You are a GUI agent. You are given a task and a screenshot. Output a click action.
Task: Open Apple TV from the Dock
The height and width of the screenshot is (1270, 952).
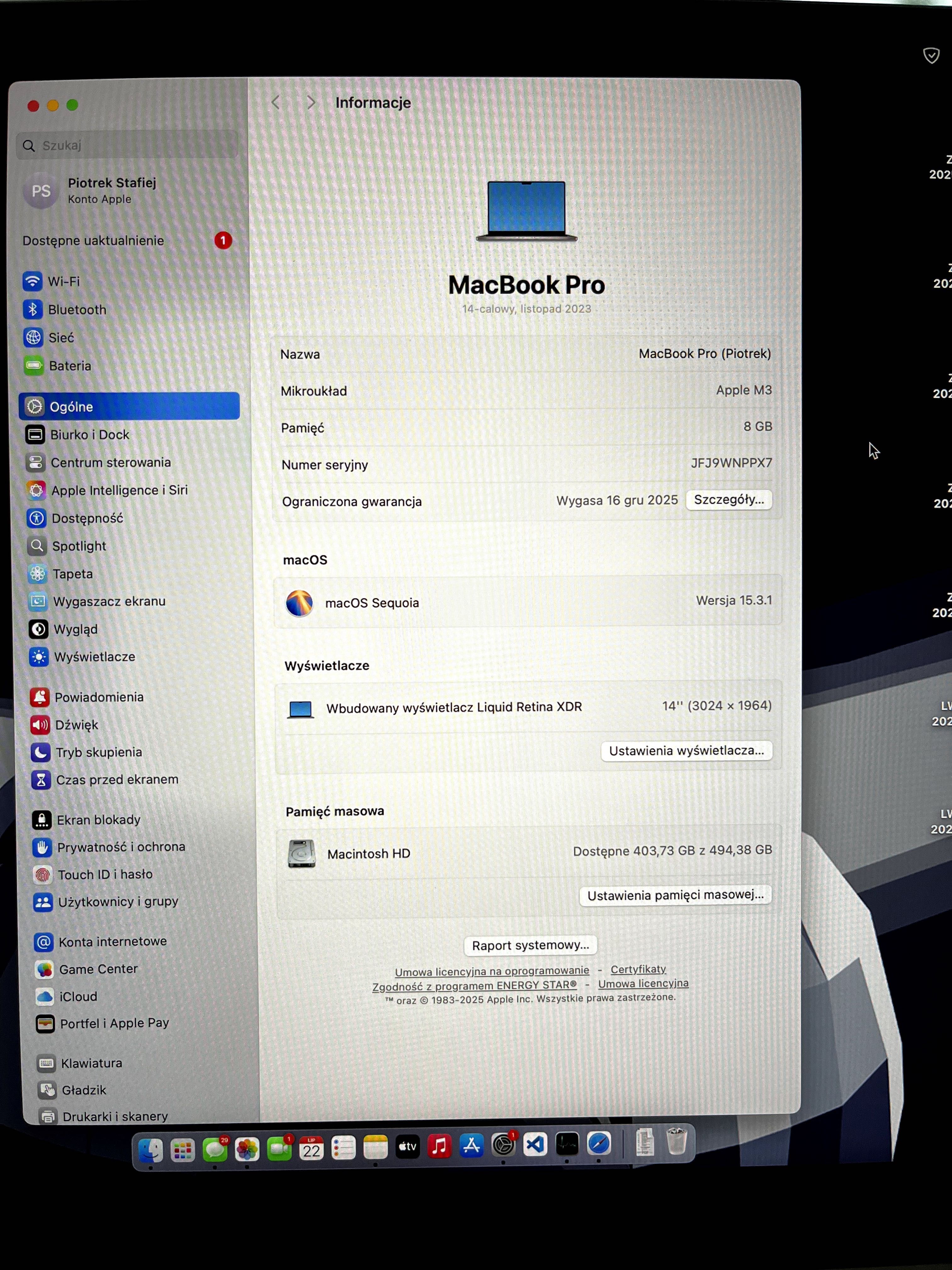click(x=407, y=1147)
